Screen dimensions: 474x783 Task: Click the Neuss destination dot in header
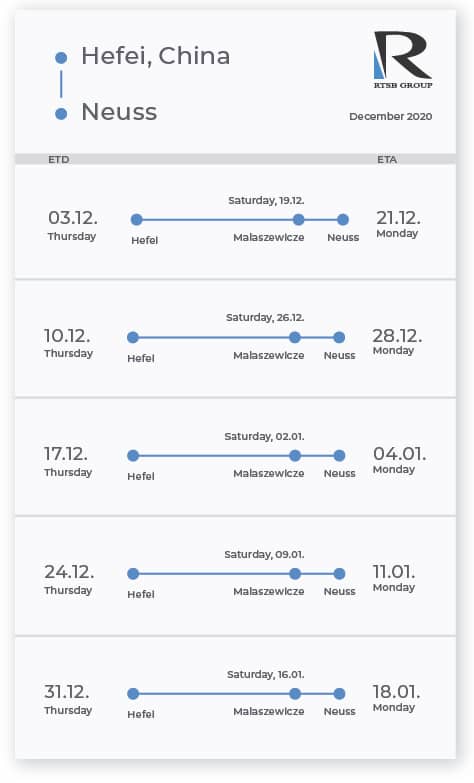(61, 114)
